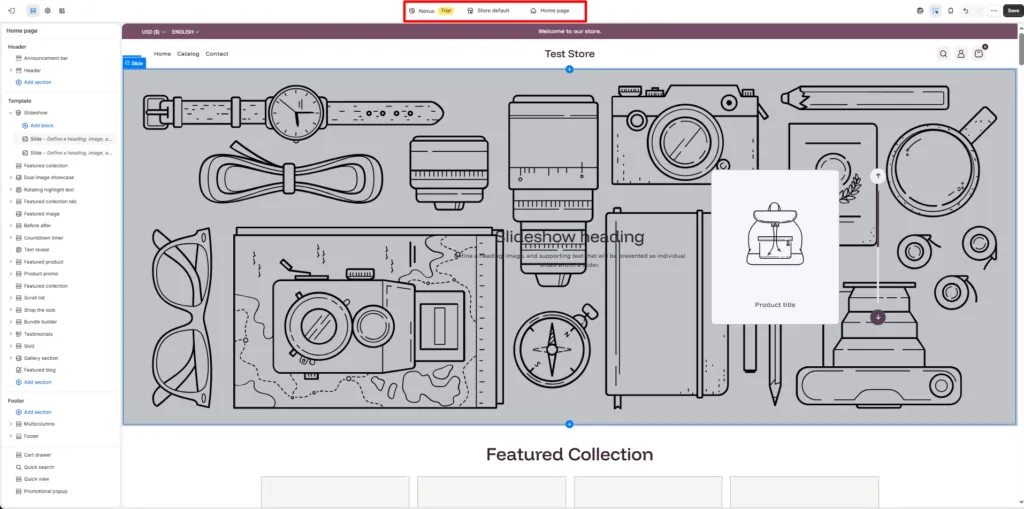1024x509 pixels.
Task: Click the Featured blog section icon
Action: [x=19, y=370]
